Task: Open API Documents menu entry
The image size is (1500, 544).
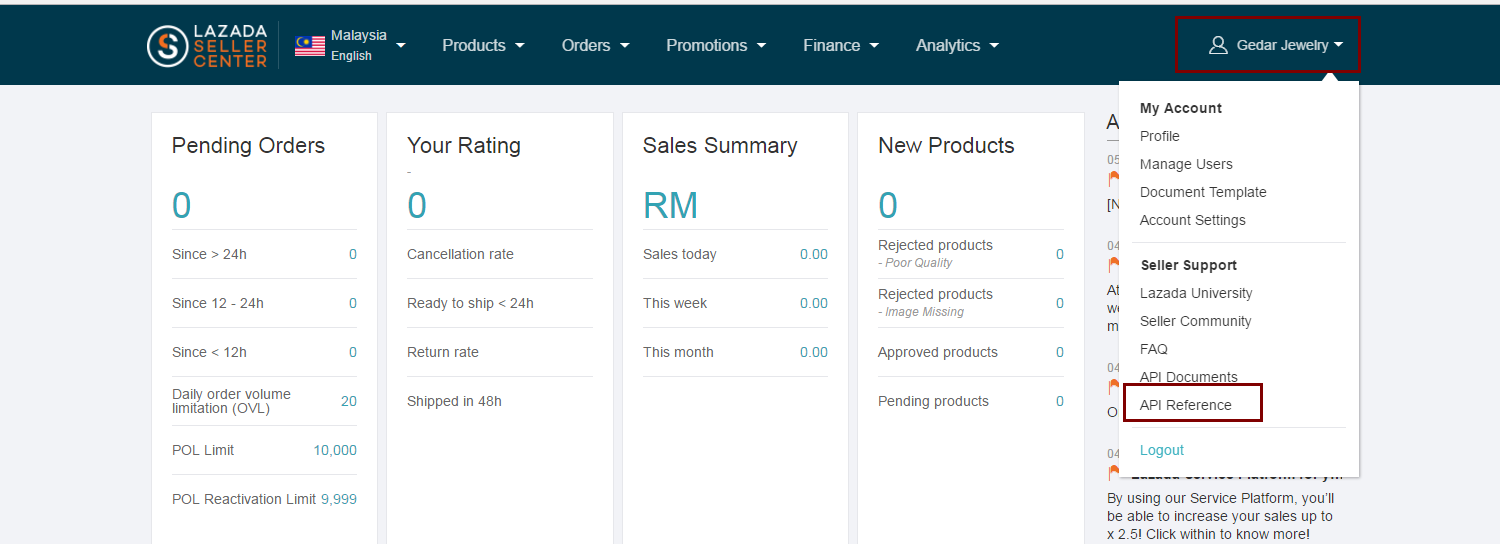Action: (1189, 377)
